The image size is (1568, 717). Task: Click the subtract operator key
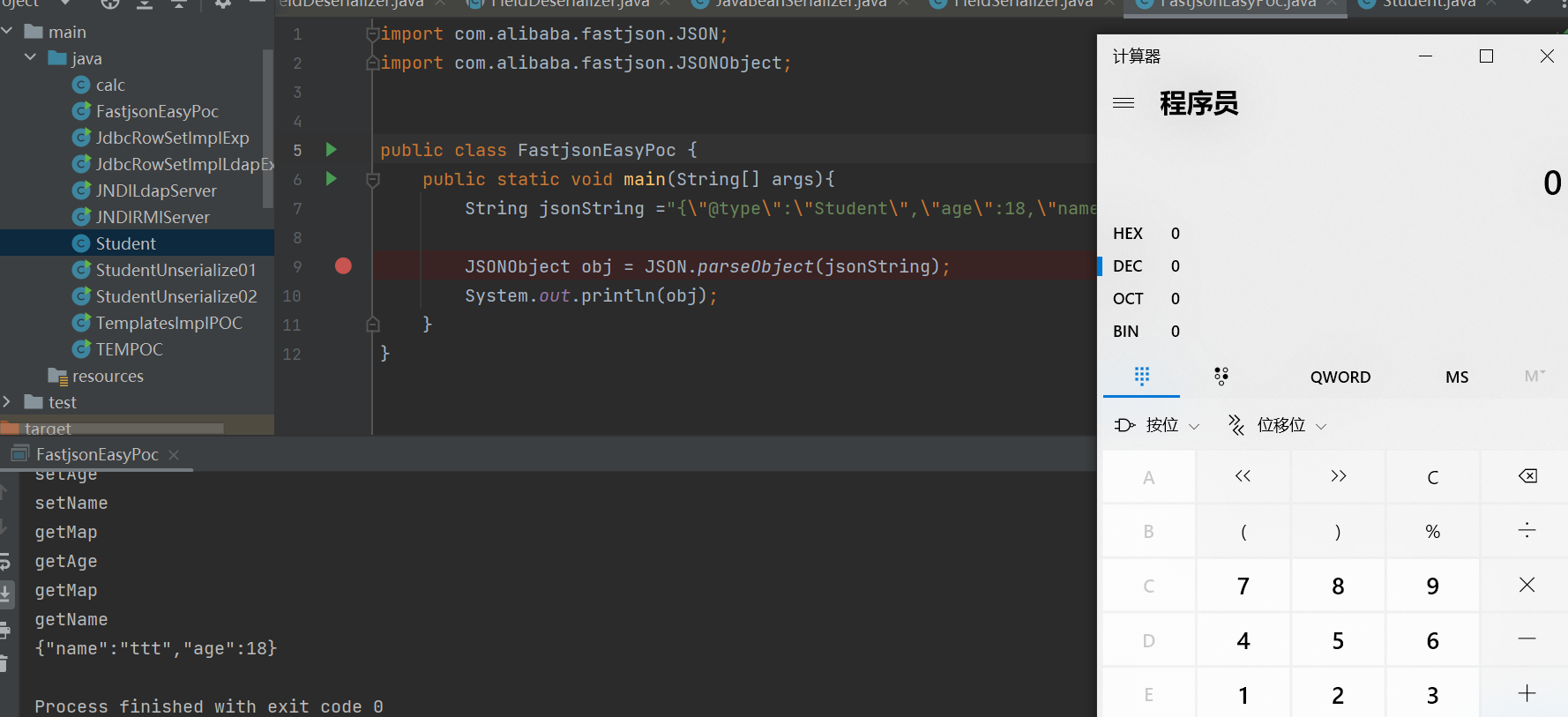pos(1527,639)
